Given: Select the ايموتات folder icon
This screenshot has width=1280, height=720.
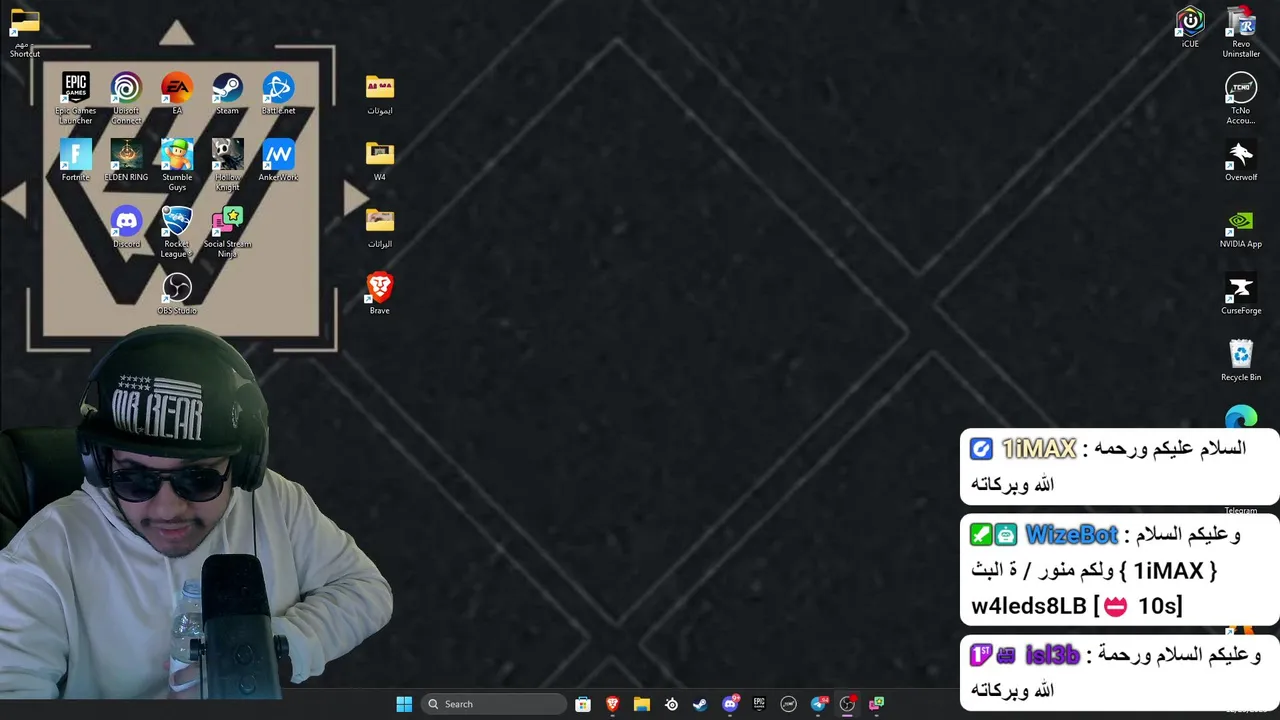Looking at the screenshot, I should click(380, 94).
